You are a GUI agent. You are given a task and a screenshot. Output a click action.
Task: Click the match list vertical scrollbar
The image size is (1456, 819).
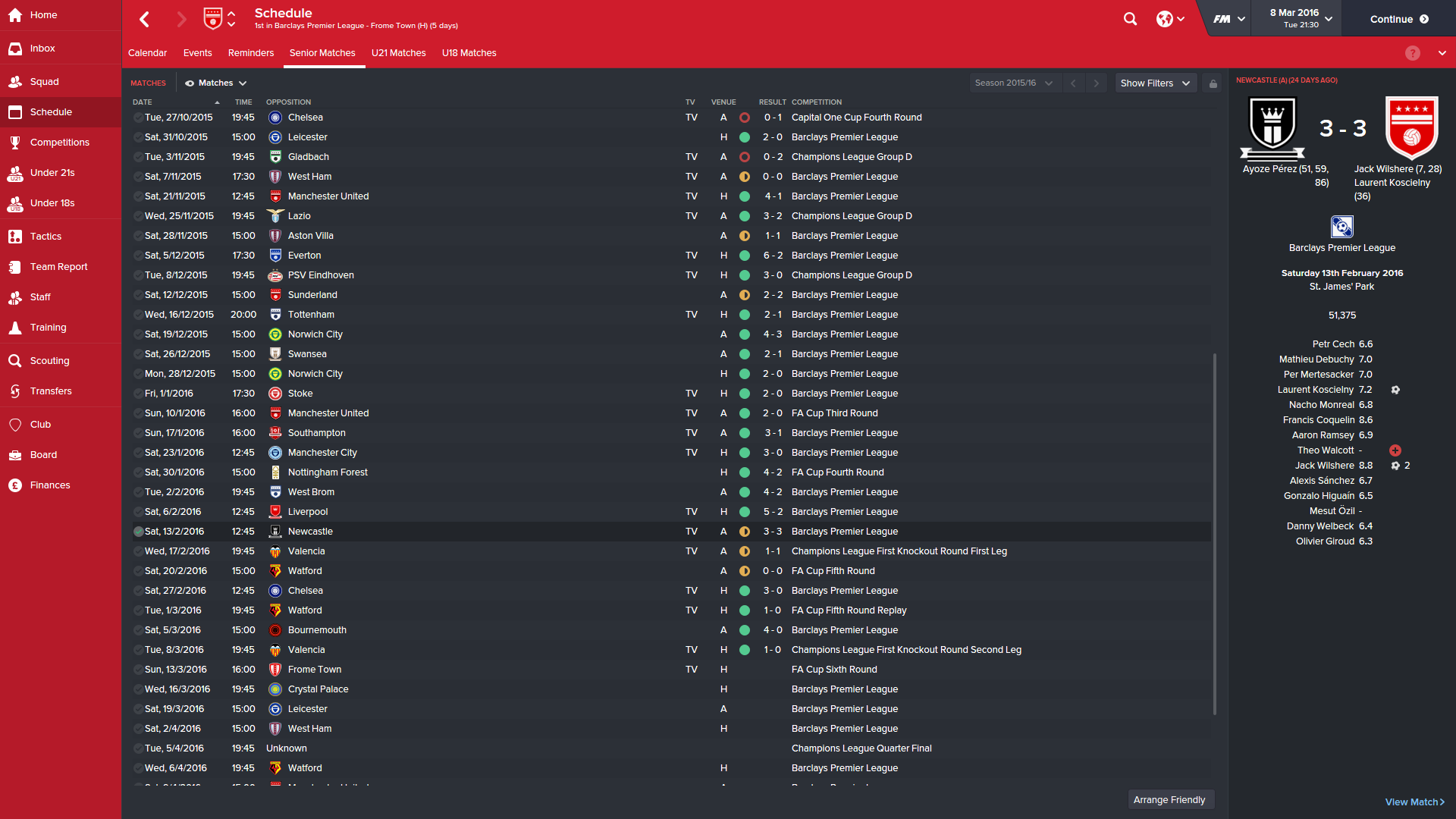pos(1215,534)
